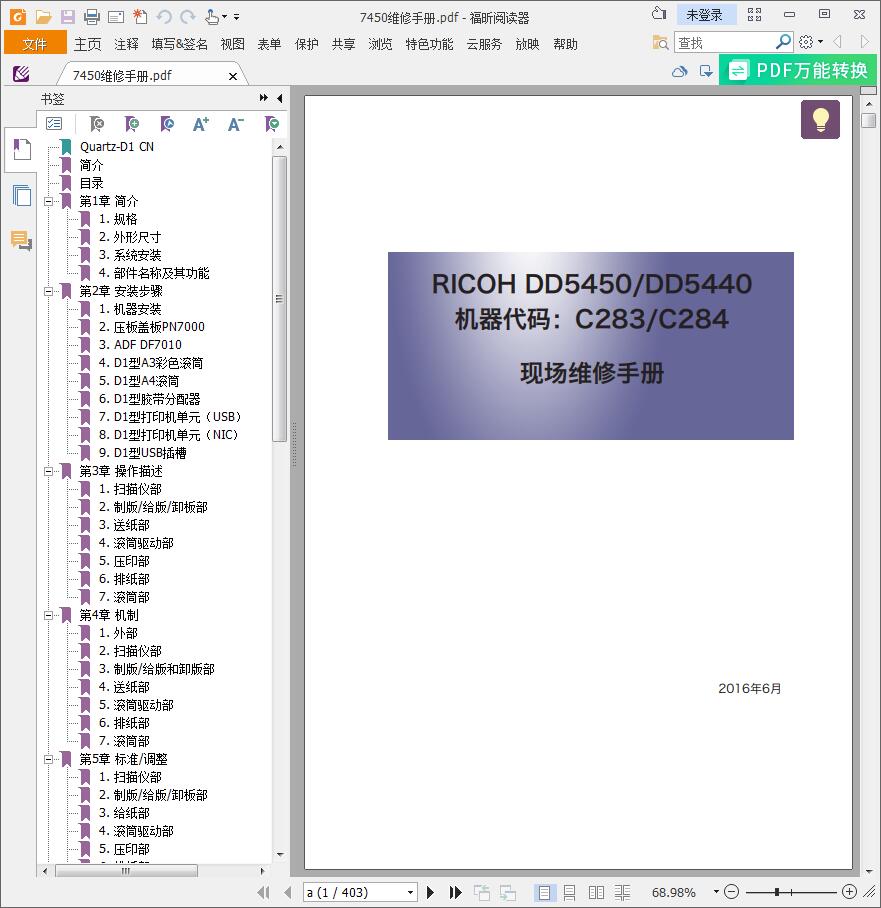Image resolution: width=881 pixels, height=908 pixels.
Task: Enable continuous page view mode
Action: tap(569, 892)
